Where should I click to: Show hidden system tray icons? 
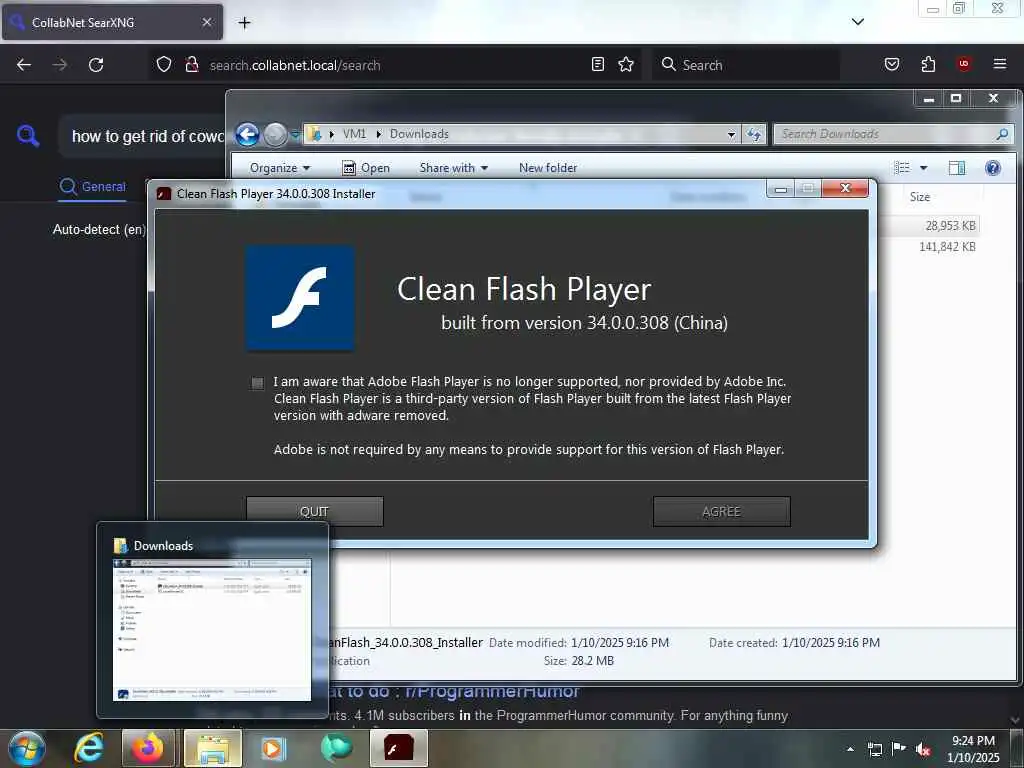click(x=850, y=749)
